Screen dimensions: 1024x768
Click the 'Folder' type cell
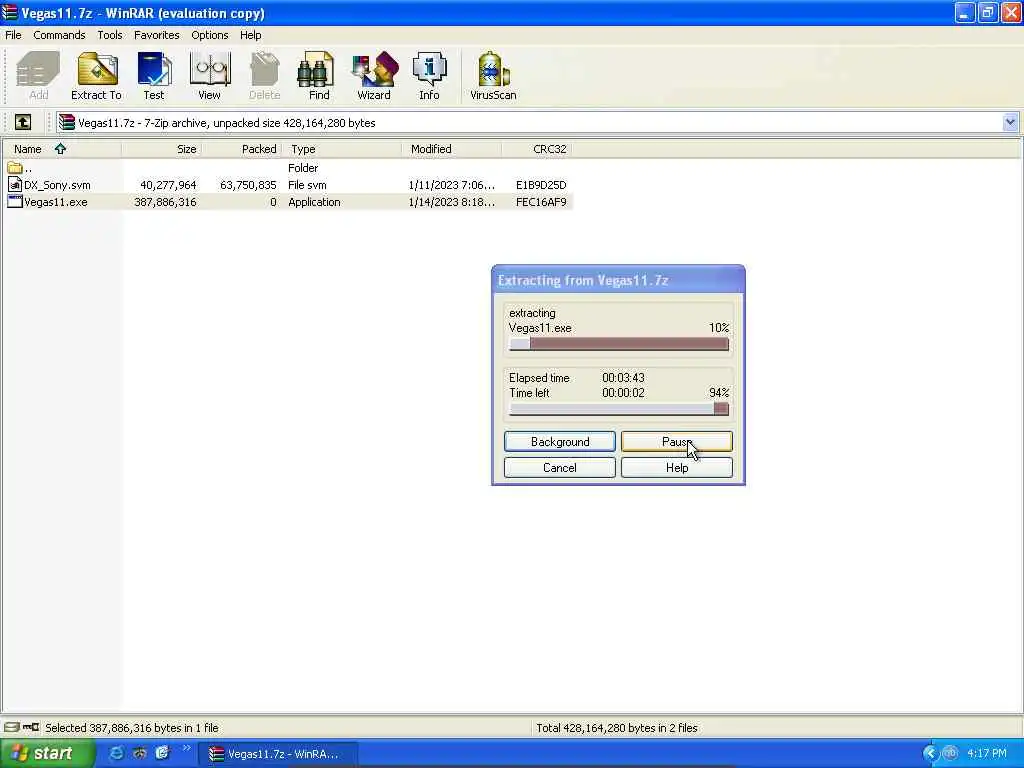pos(303,168)
